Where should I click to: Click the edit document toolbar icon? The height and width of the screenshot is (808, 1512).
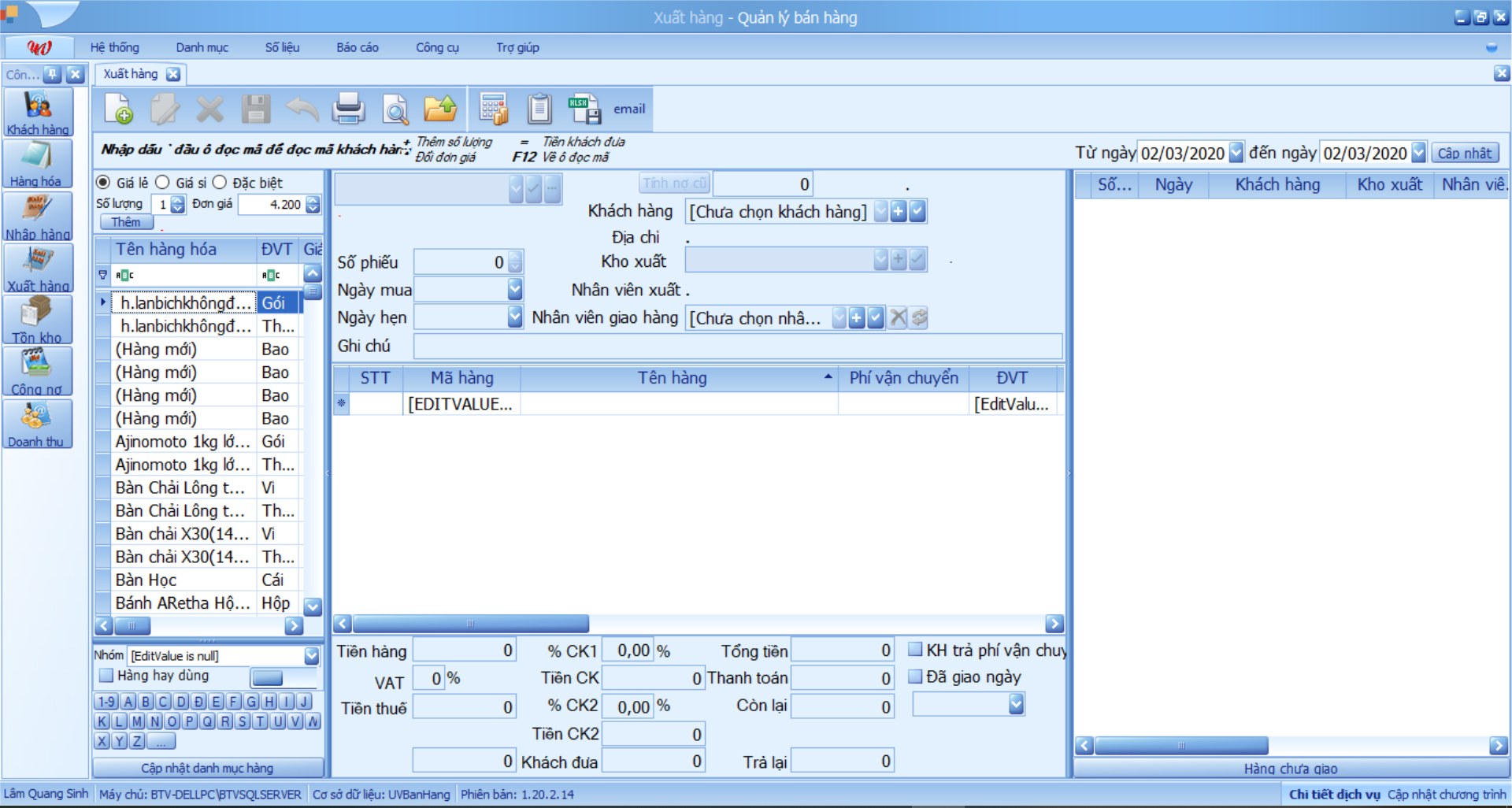165,109
